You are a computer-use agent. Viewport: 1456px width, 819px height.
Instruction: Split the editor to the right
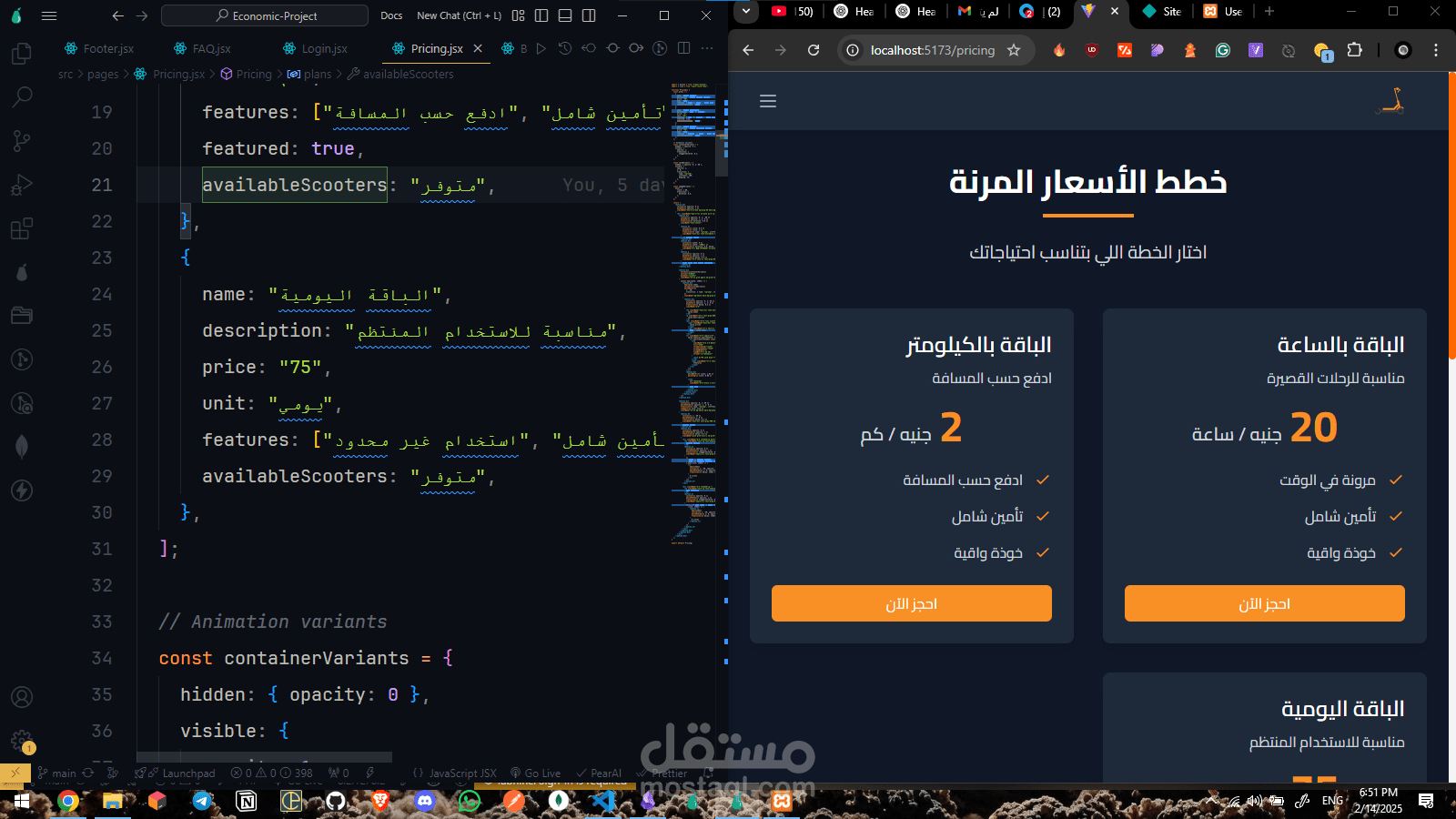(683, 48)
